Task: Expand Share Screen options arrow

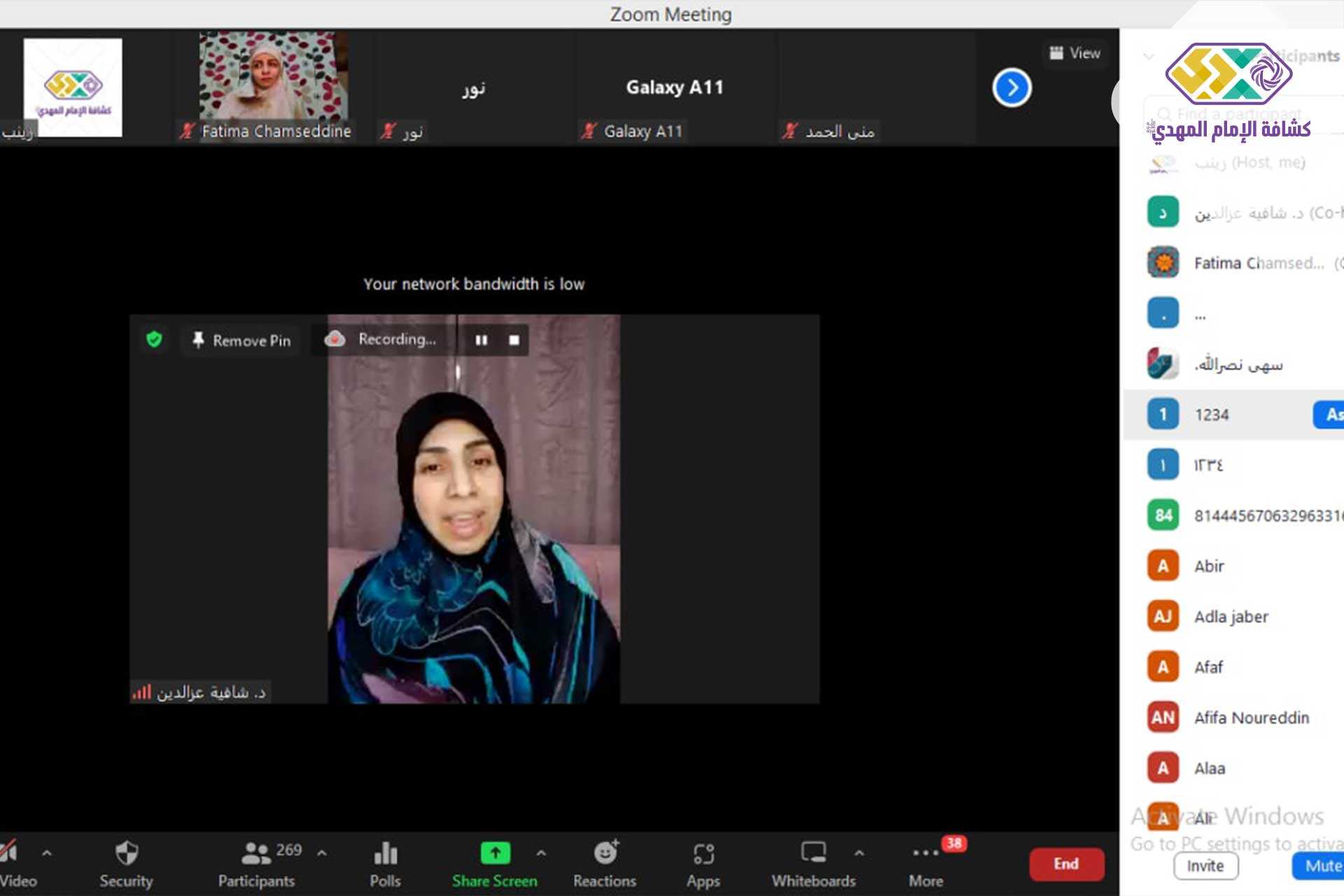Action: (541, 853)
